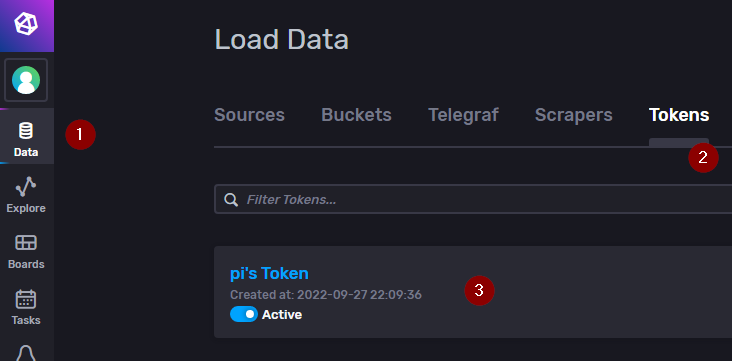The width and height of the screenshot is (732, 361).
Task: Click the InfluxDB logo in the sidebar
Action: (x=26, y=24)
